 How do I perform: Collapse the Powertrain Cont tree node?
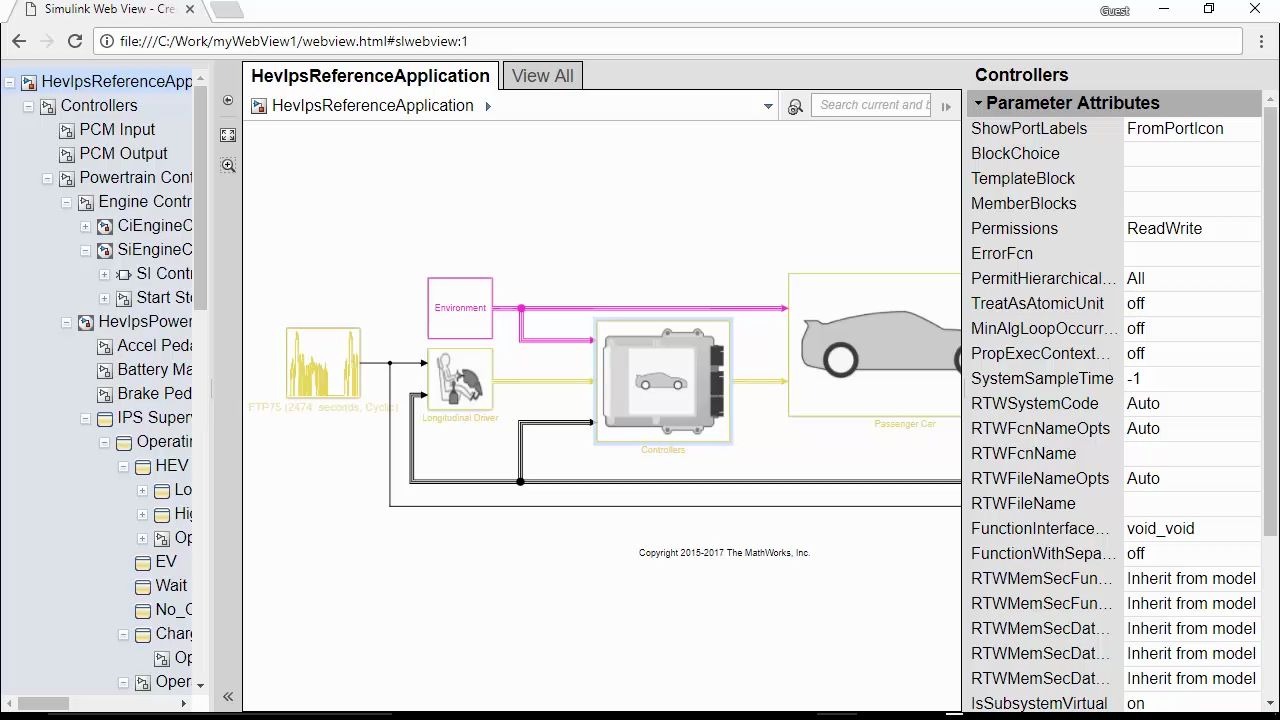pos(47,178)
